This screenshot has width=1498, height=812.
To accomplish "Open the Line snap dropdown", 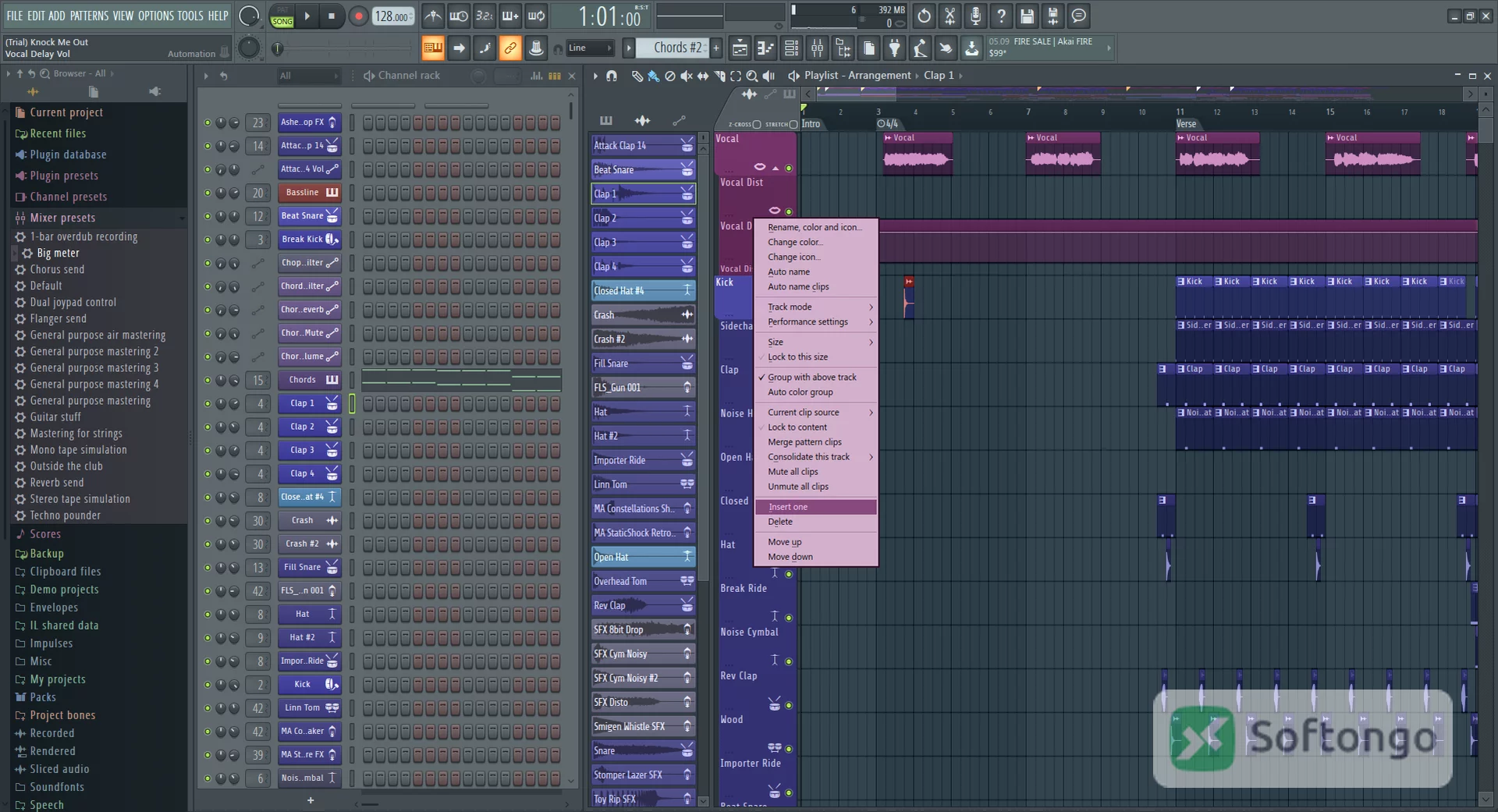I will point(590,48).
